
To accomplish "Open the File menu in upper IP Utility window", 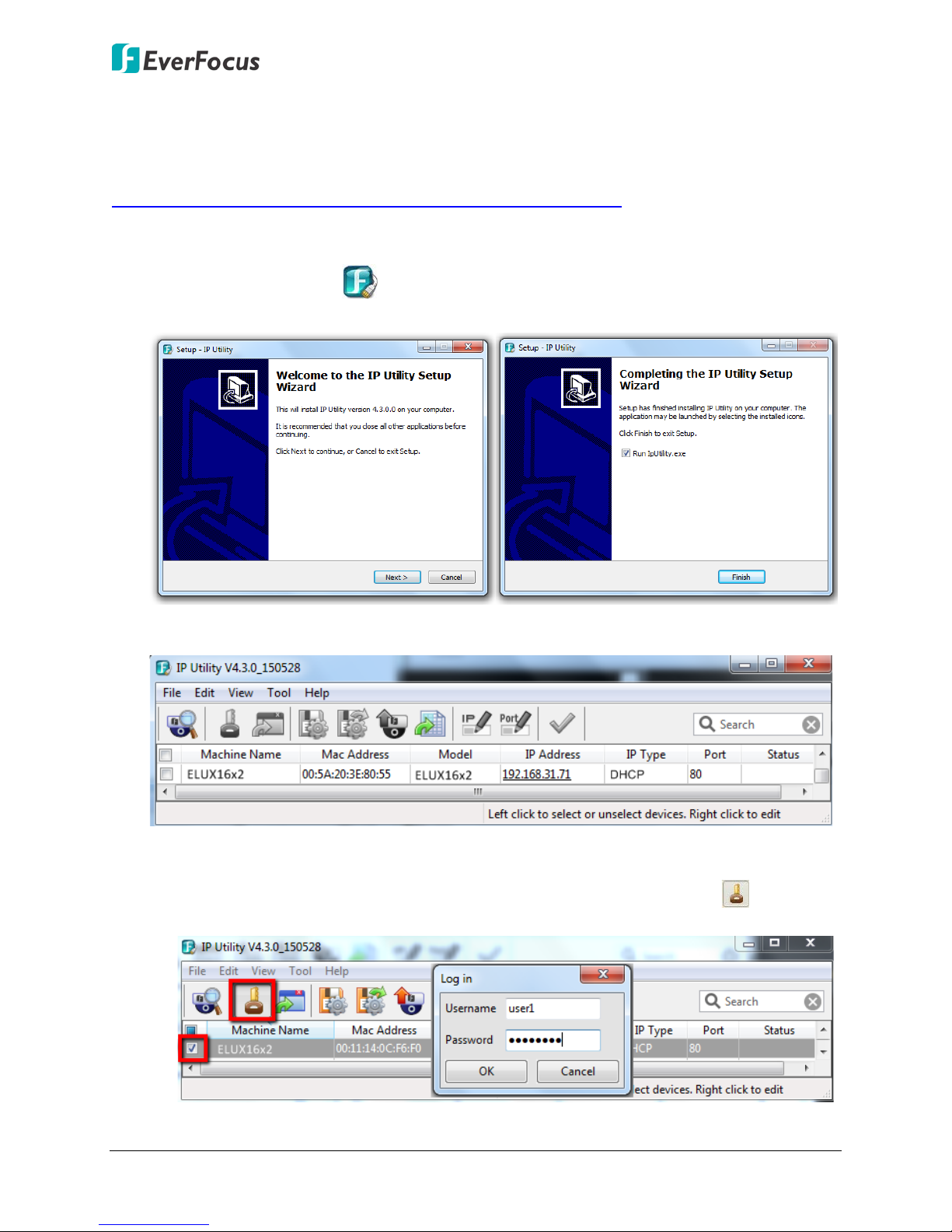I will click(172, 693).
